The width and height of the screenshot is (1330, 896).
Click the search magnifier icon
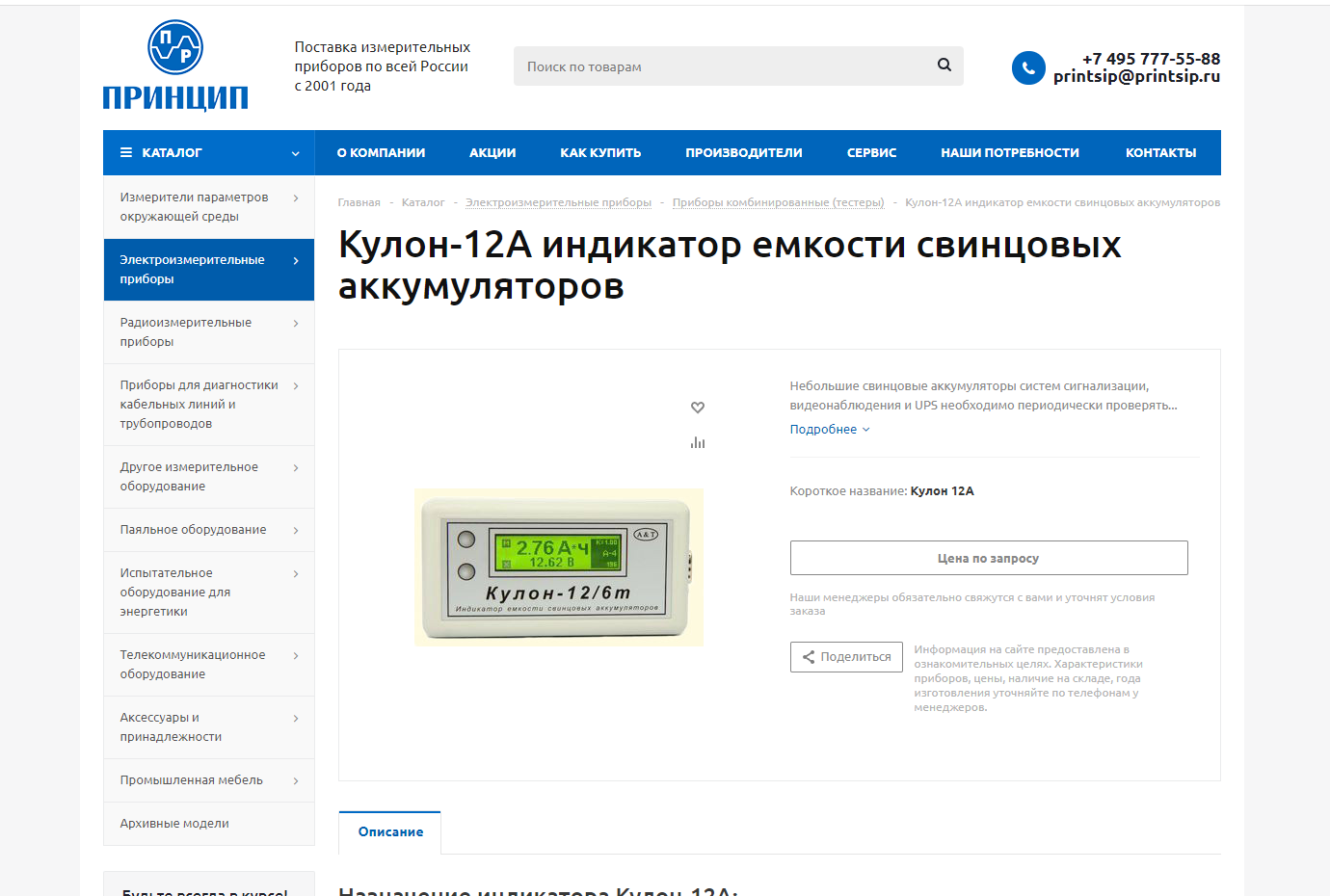pyautogui.click(x=943, y=66)
